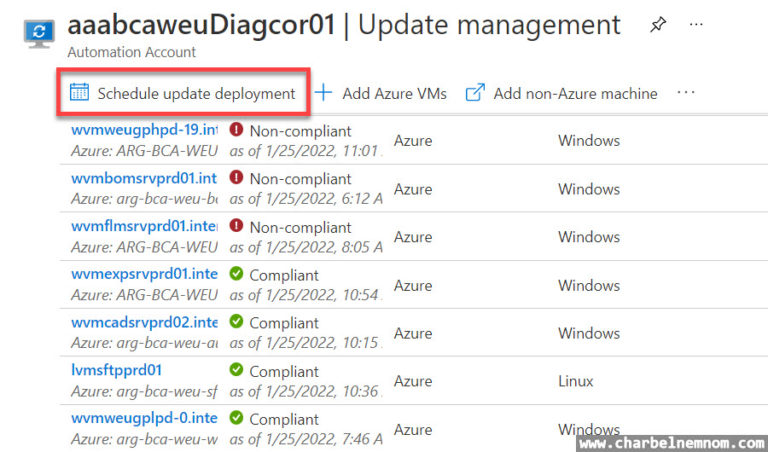
Task: Click the red alert icon for wvmbomsrvprd01
Action: pos(237,177)
